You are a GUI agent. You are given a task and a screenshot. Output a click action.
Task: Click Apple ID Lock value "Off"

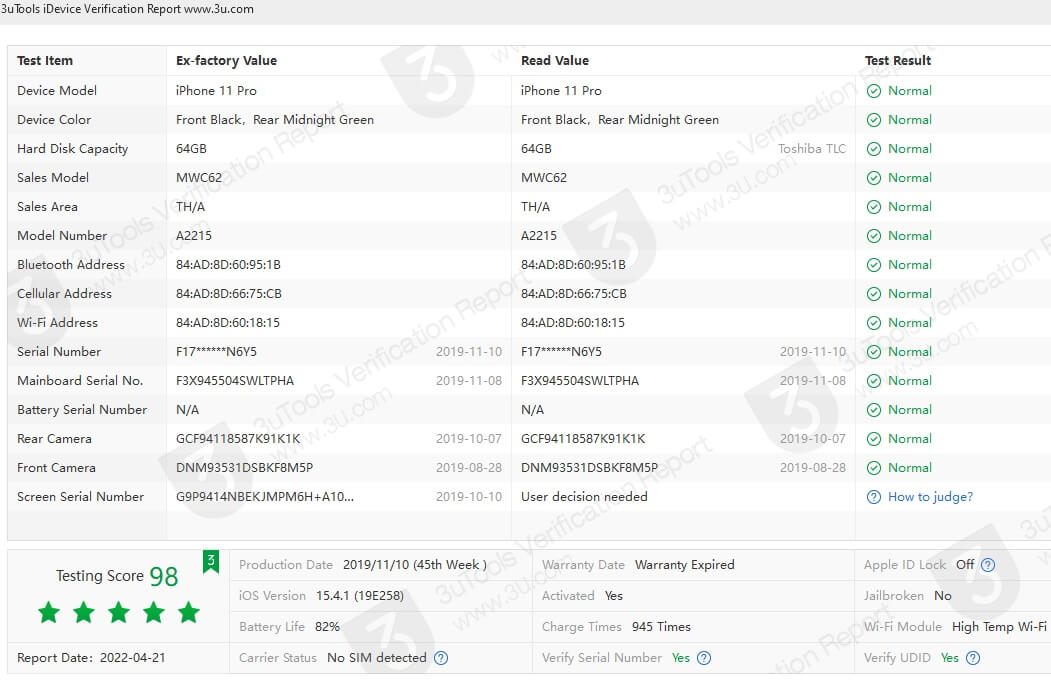965,565
